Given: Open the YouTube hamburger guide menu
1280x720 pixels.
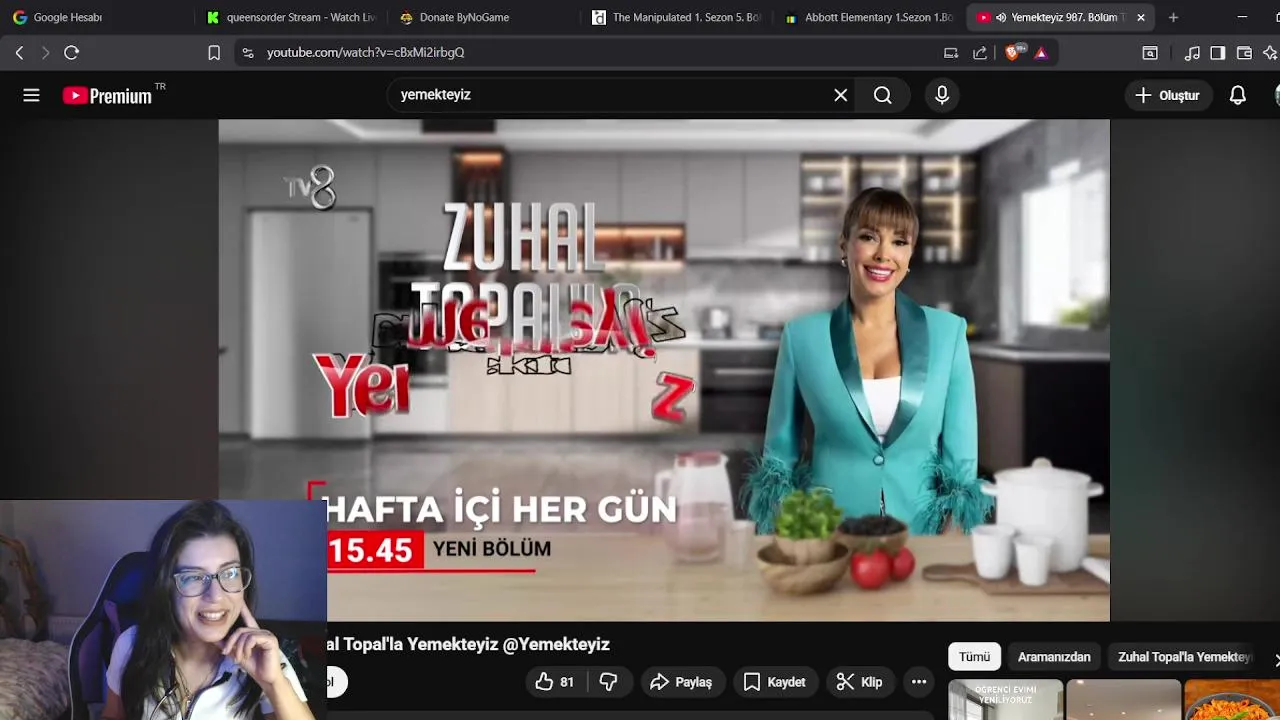Looking at the screenshot, I should (31, 95).
